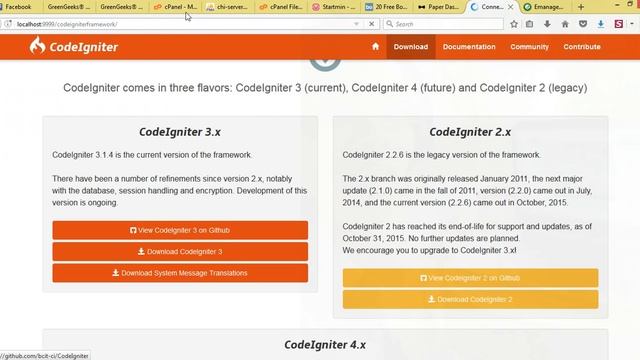Image resolution: width=640 pixels, height=360 pixels.
Task: Switch to the Facebook tab
Action: 18,7
